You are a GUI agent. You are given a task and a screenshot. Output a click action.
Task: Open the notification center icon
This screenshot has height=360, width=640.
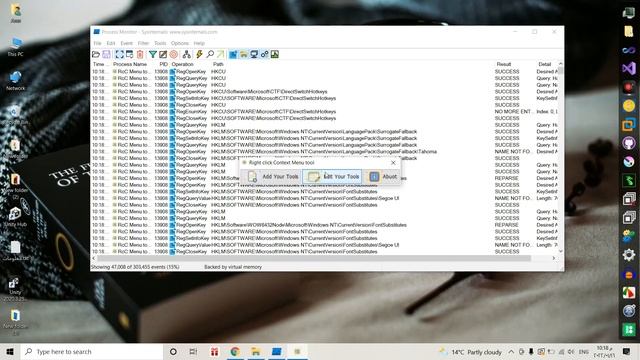[627, 351]
